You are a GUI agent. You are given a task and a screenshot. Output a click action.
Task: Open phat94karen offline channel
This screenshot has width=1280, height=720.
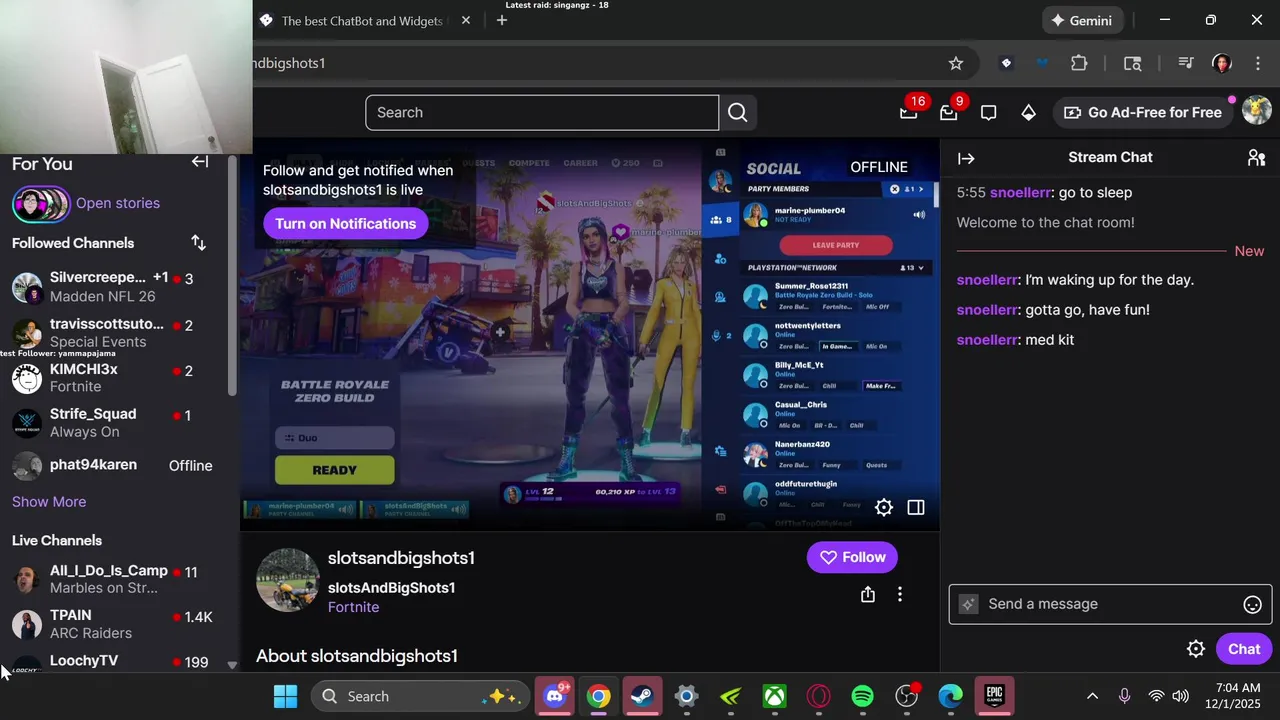[x=118, y=466]
